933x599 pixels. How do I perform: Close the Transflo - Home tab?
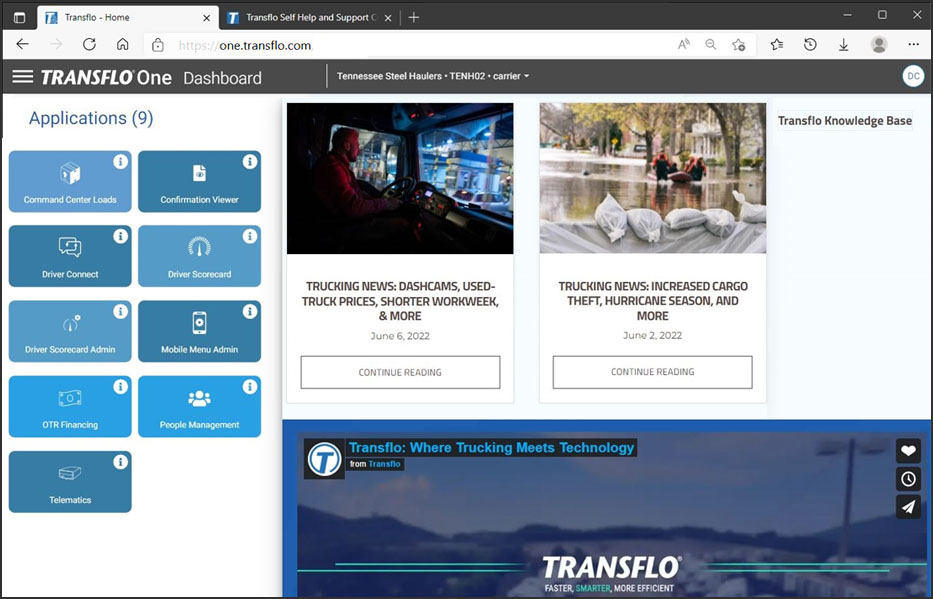click(x=206, y=18)
